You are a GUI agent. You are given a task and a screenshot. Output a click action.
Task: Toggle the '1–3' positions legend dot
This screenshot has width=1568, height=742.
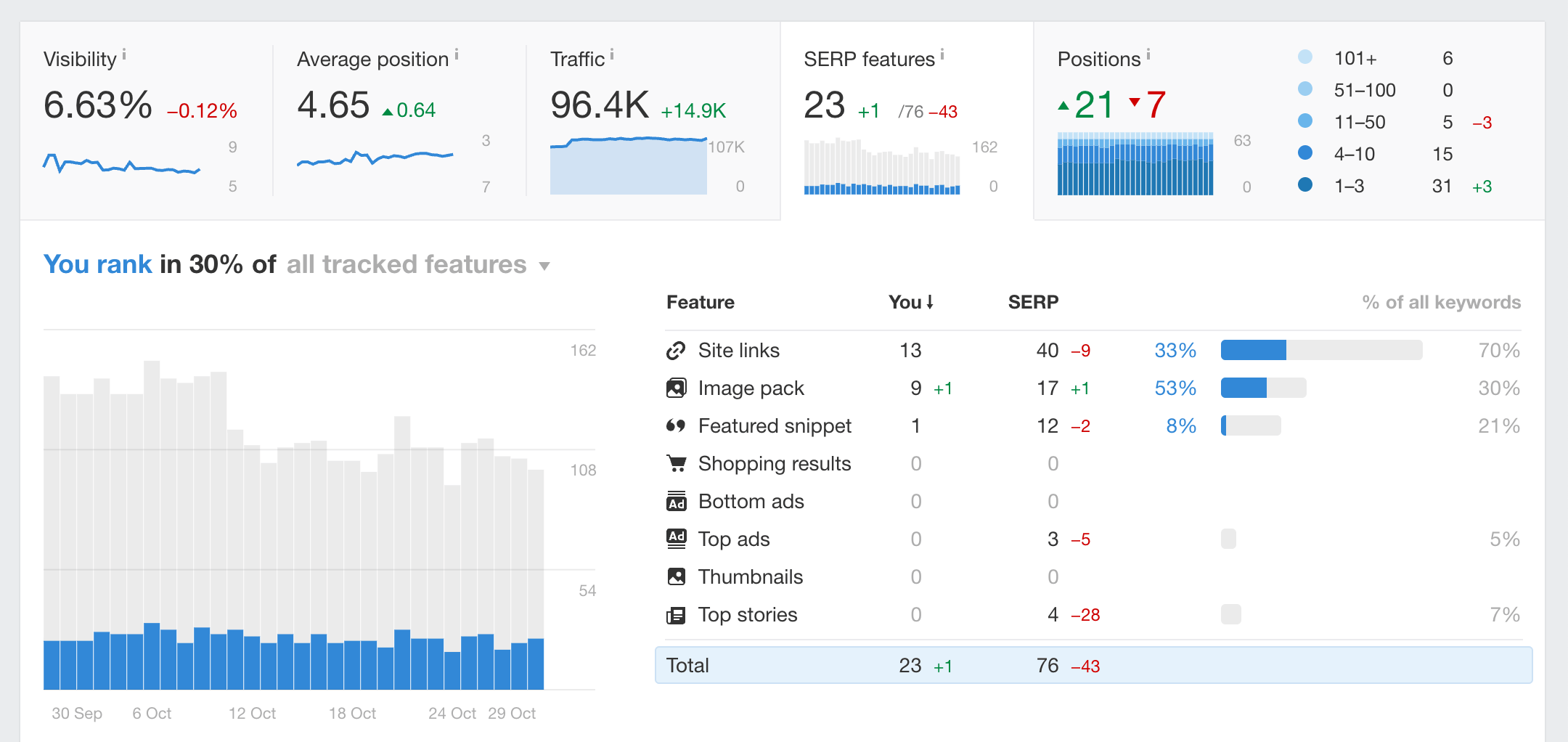(1305, 185)
